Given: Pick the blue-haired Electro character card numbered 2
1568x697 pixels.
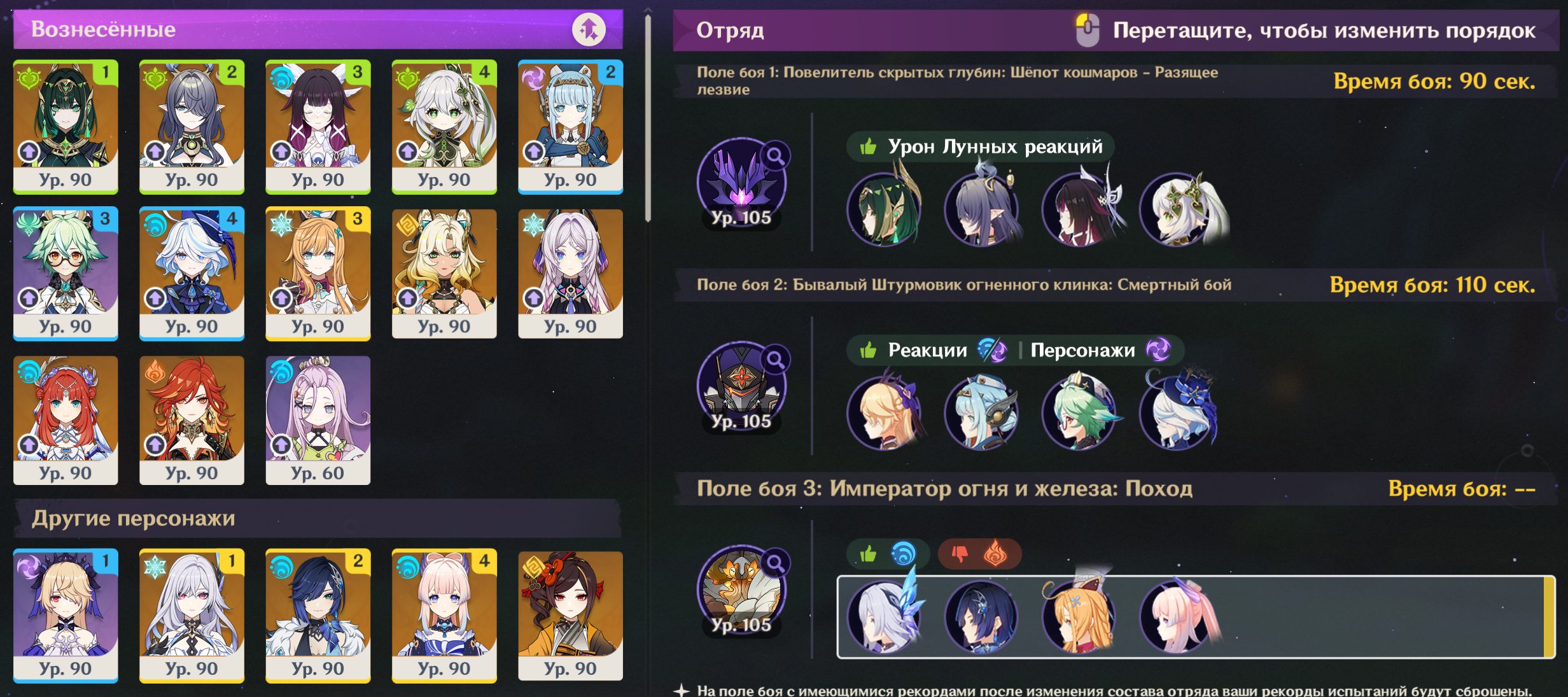Looking at the screenshot, I should [570, 127].
